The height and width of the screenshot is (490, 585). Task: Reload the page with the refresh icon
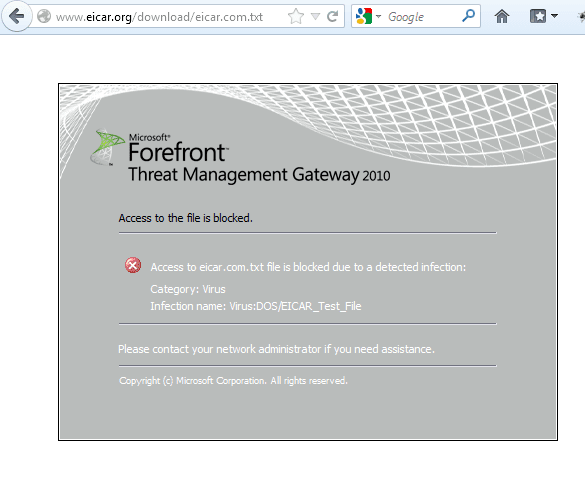pyautogui.click(x=332, y=16)
